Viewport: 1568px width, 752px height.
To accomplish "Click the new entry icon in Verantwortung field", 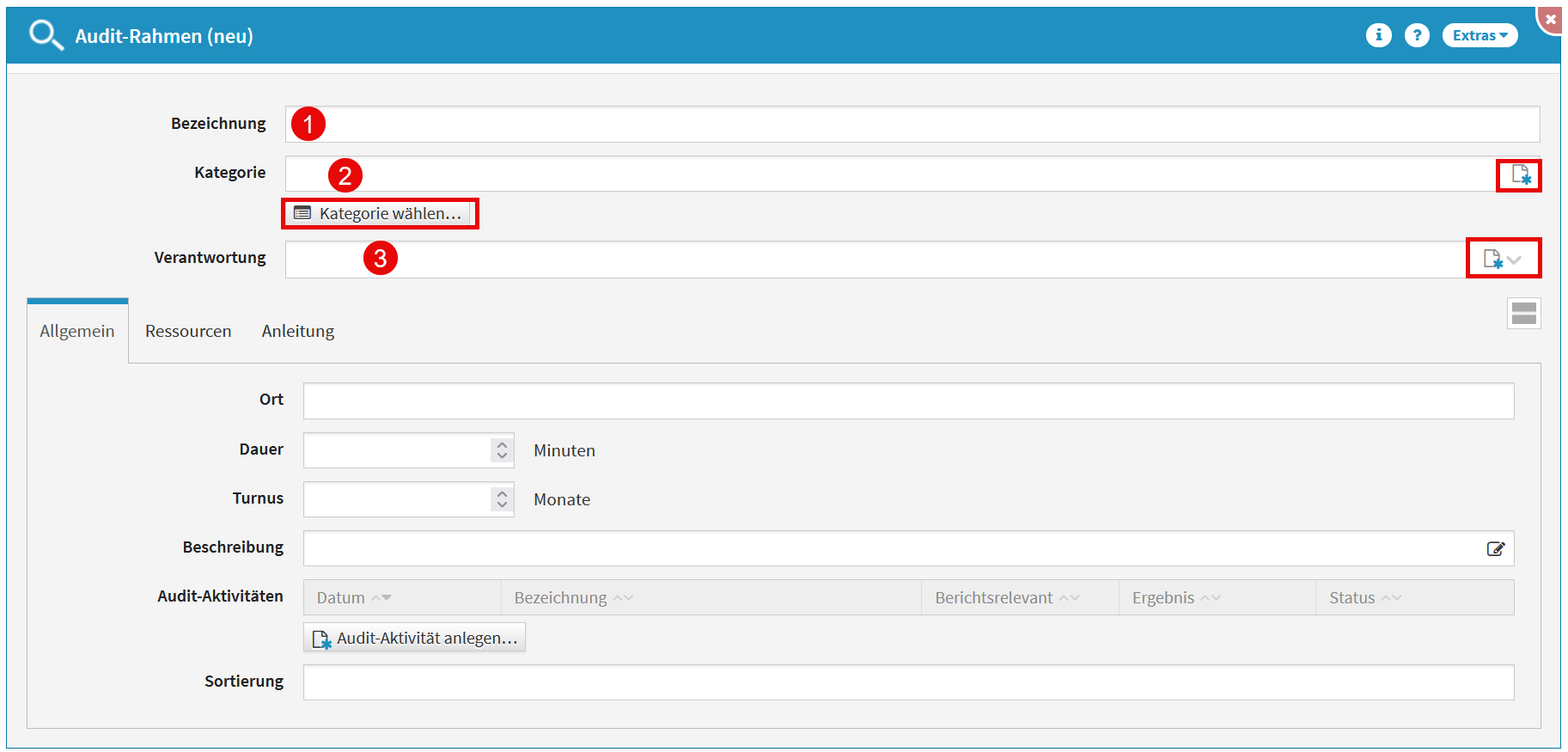I will click(x=1493, y=259).
